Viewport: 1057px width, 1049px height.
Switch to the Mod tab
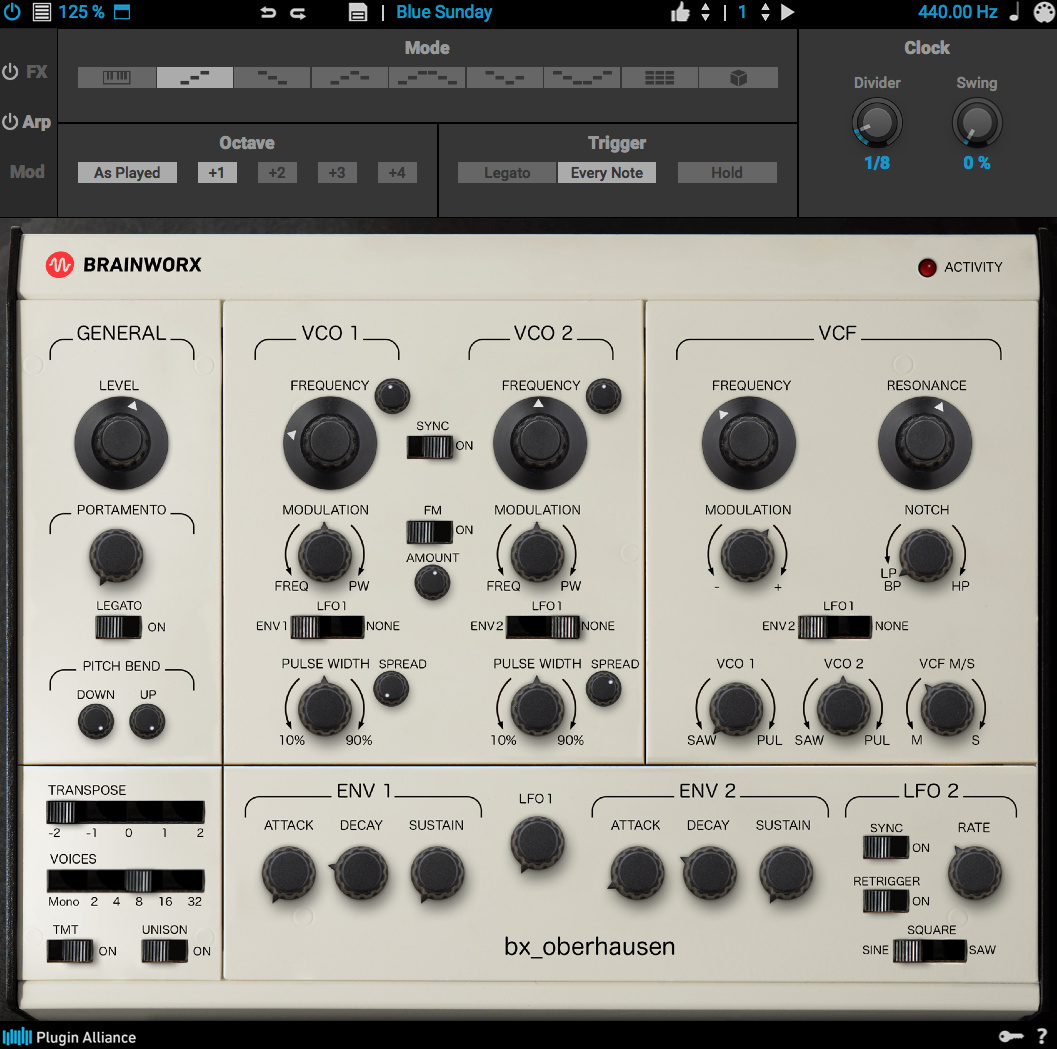[x=28, y=171]
